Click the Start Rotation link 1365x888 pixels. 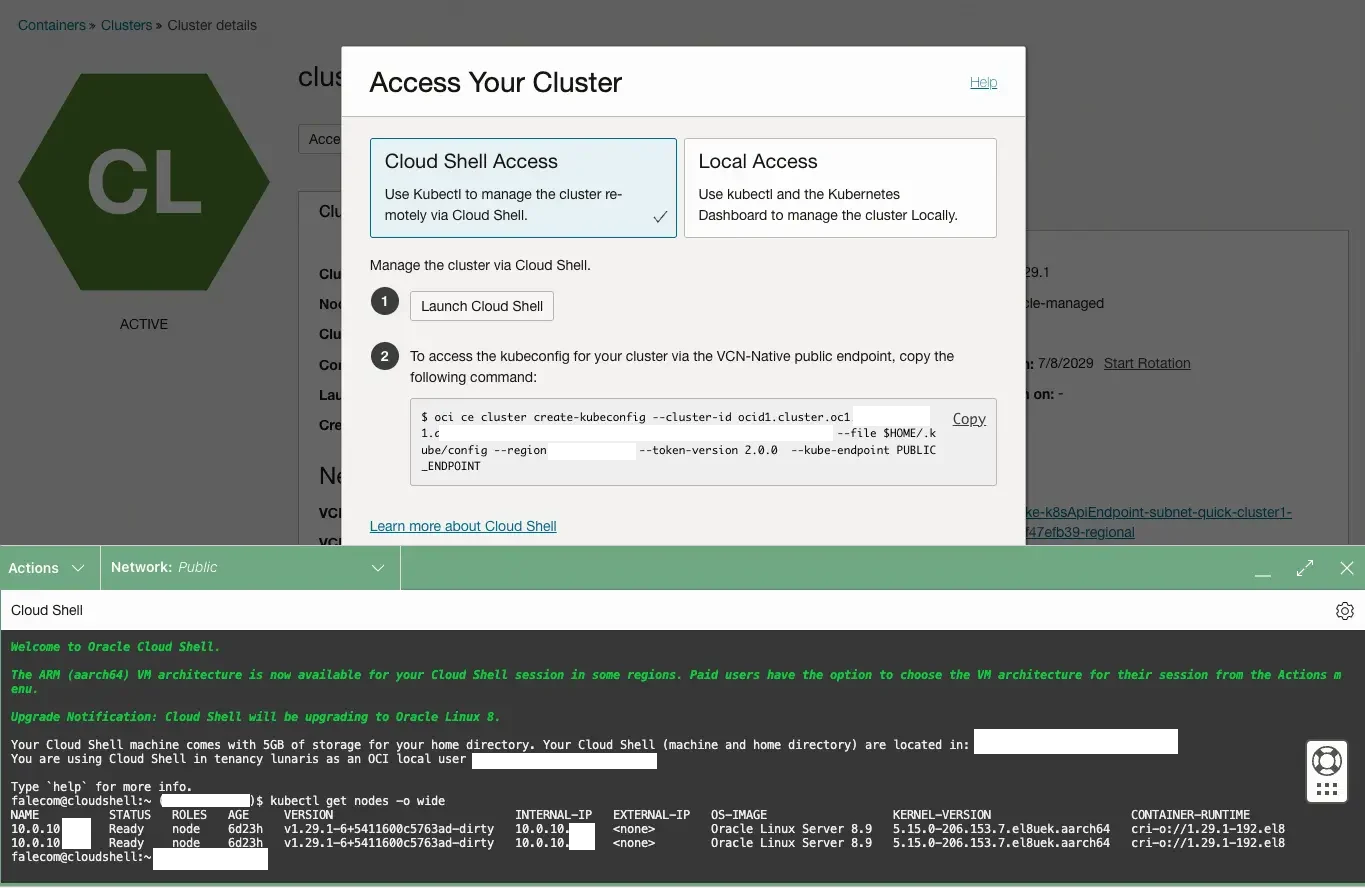[x=1147, y=363]
